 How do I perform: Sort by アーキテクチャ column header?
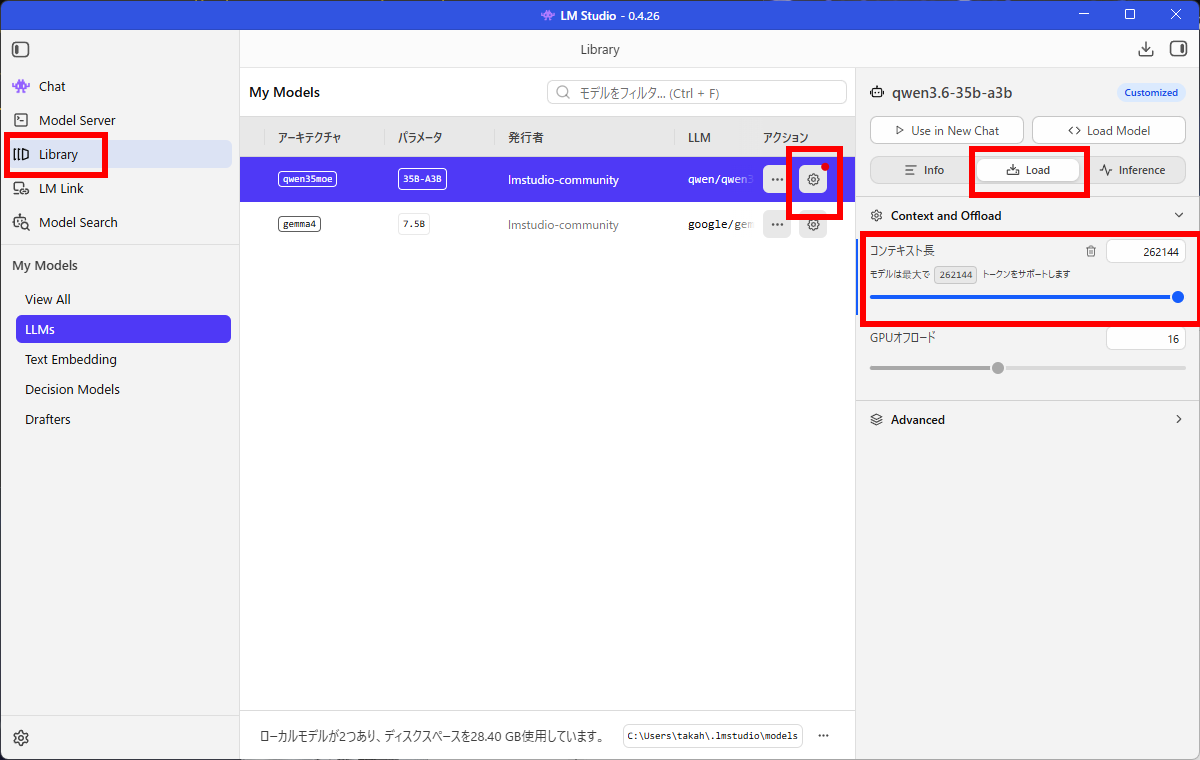click(x=309, y=137)
